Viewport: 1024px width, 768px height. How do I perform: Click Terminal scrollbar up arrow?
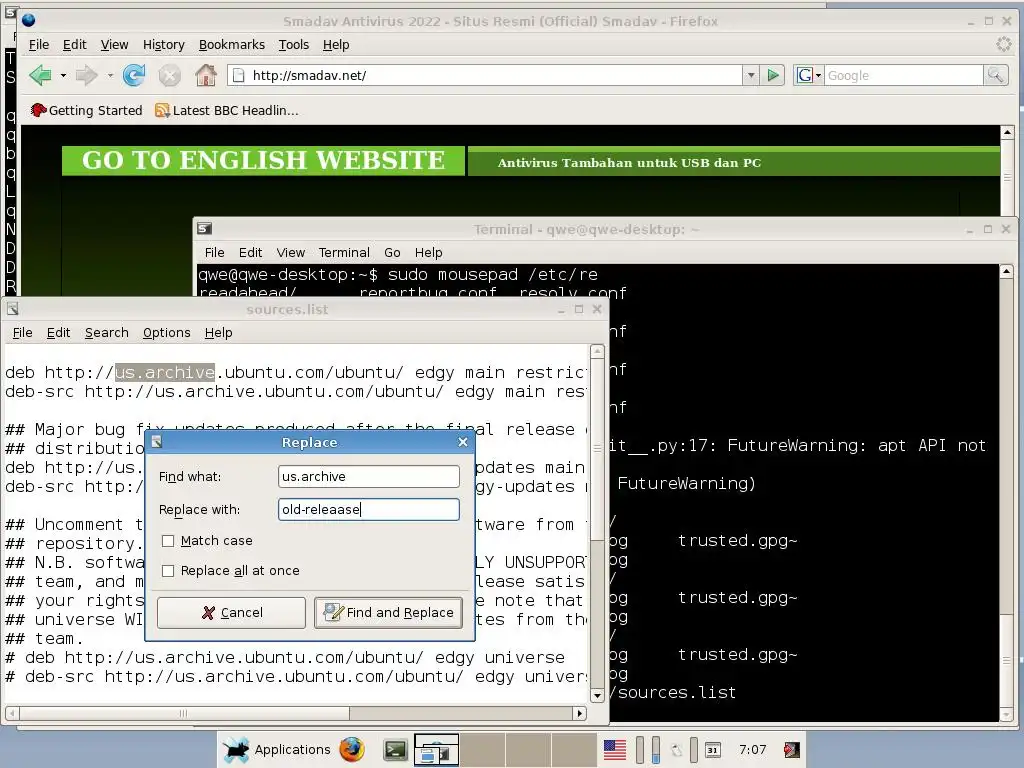tap(1006, 271)
